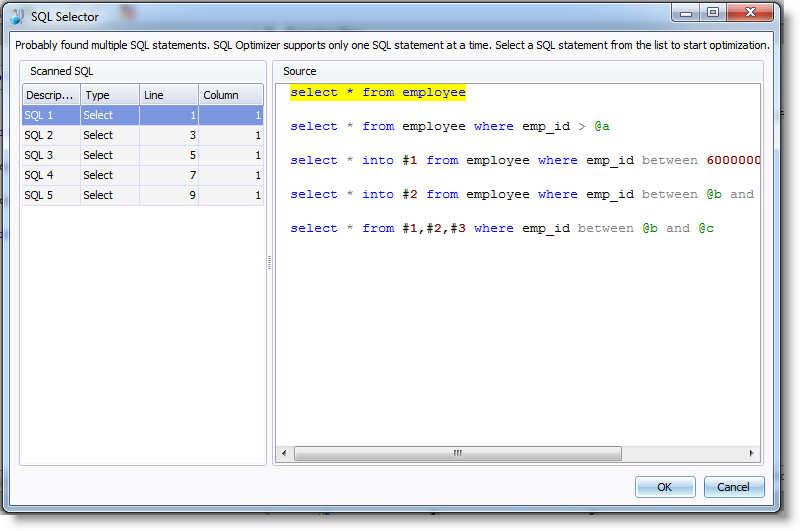Viewport: 800px width, 531px height.
Task: Sort by the Column column header
Action: point(231,95)
